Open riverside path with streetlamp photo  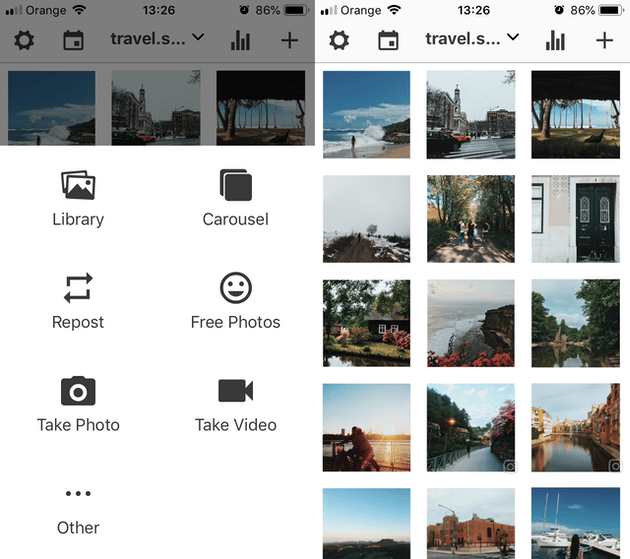pyautogui.click(x=471, y=428)
